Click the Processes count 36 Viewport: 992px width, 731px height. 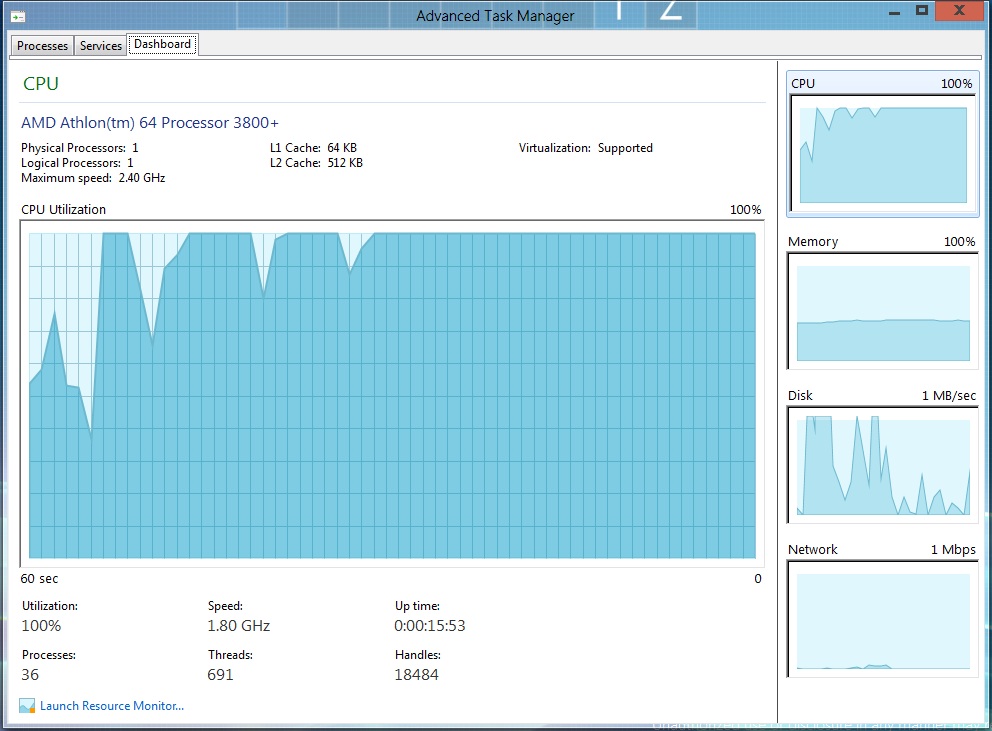(30, 675)
